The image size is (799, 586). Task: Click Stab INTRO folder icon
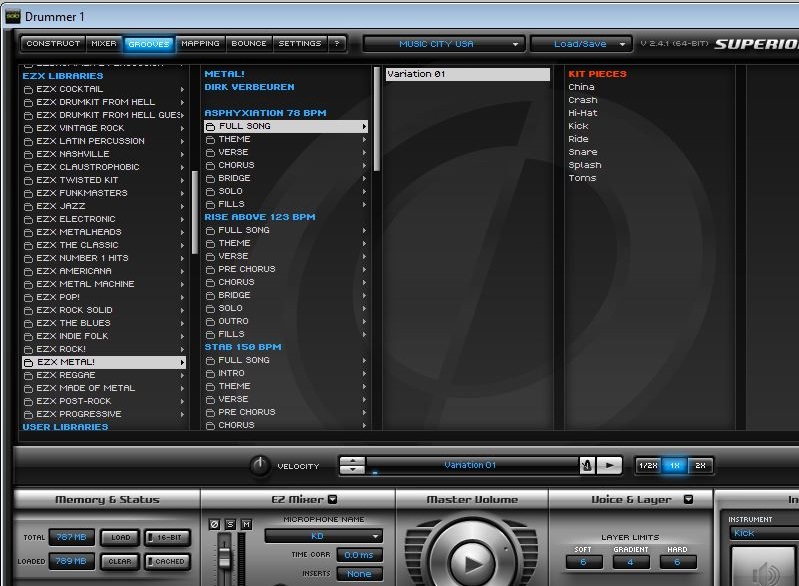[210, 374]
